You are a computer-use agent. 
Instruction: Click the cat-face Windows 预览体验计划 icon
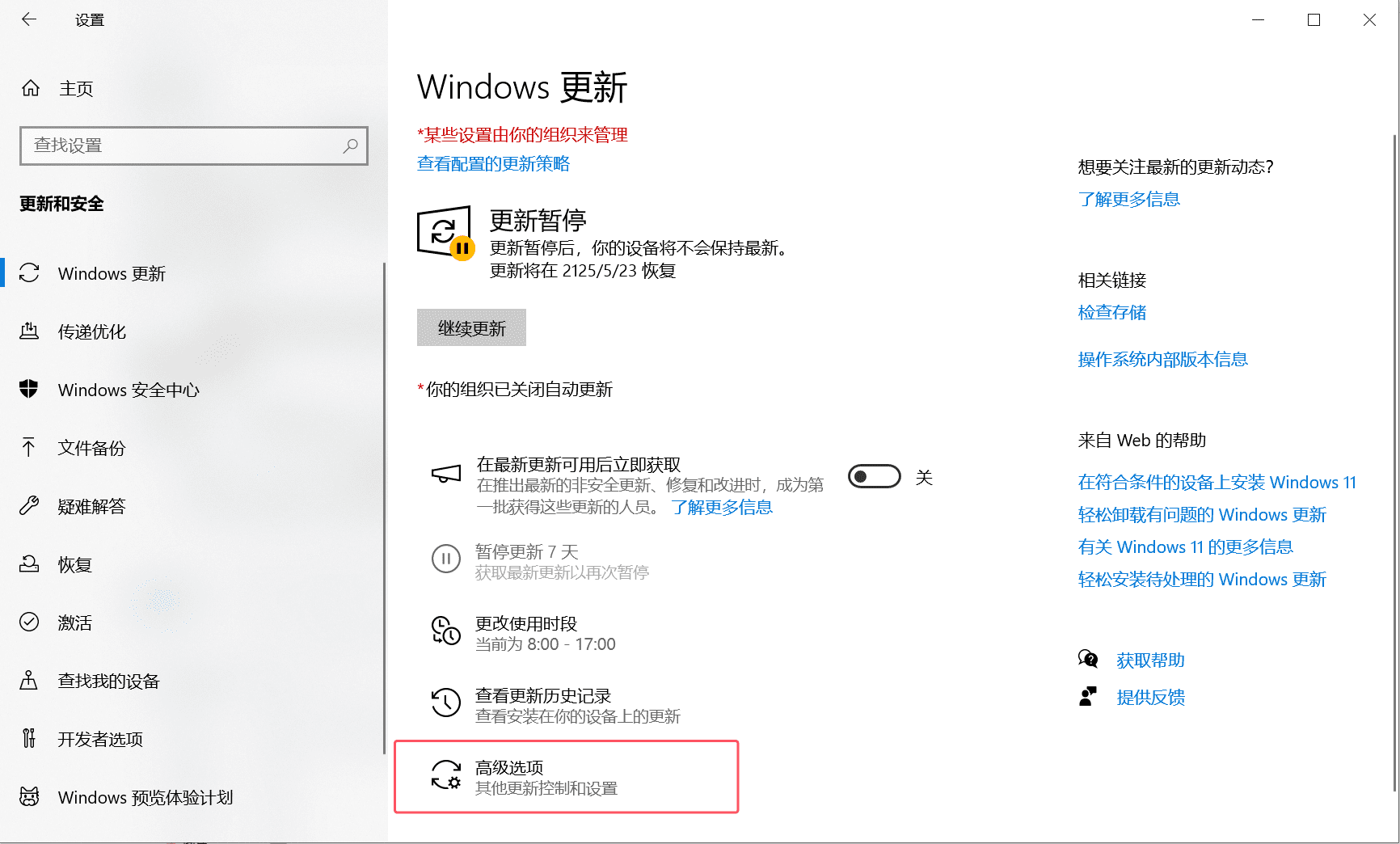coord(29,797)
